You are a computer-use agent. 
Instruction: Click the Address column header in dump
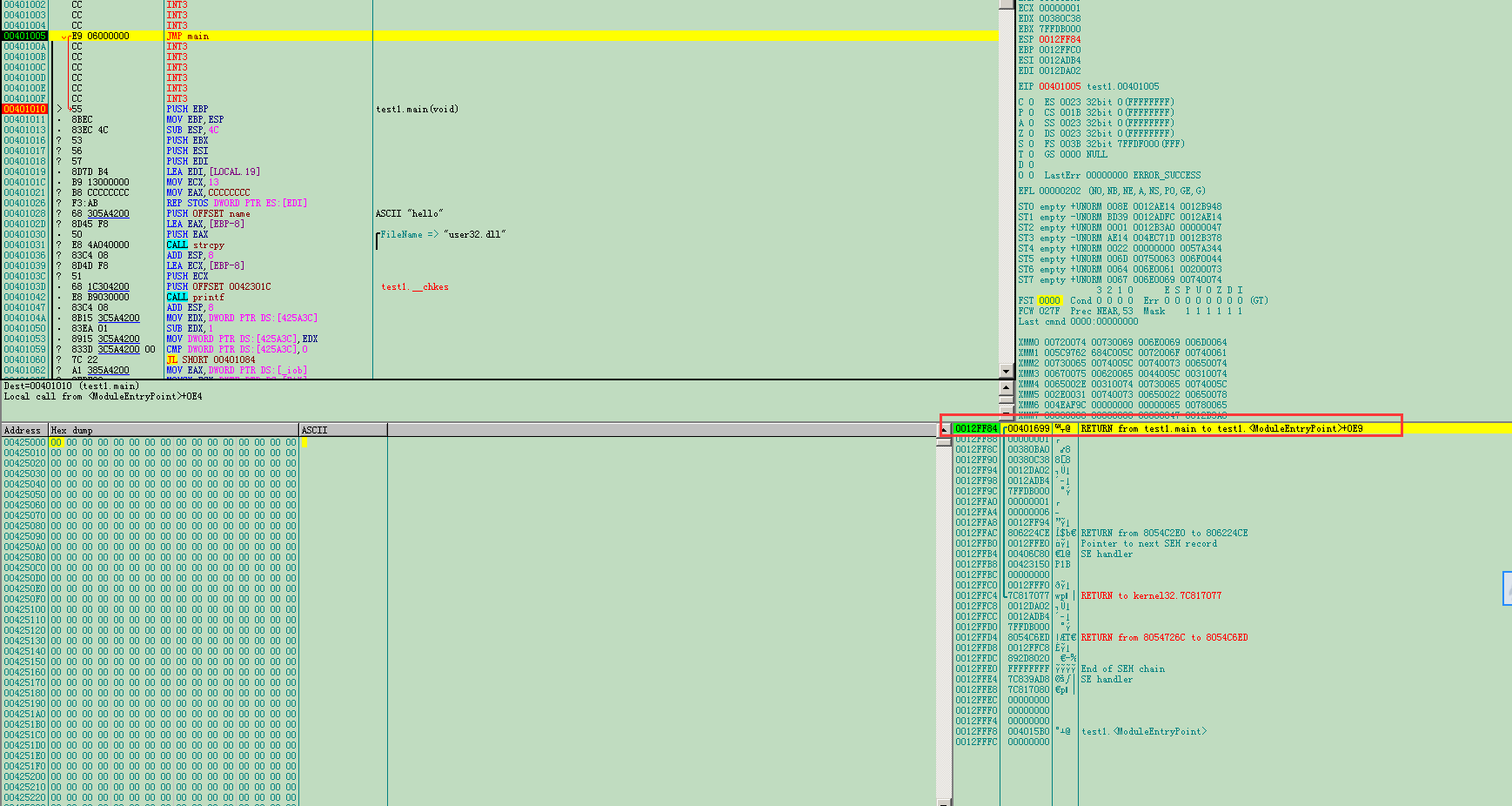click(23, 430)
